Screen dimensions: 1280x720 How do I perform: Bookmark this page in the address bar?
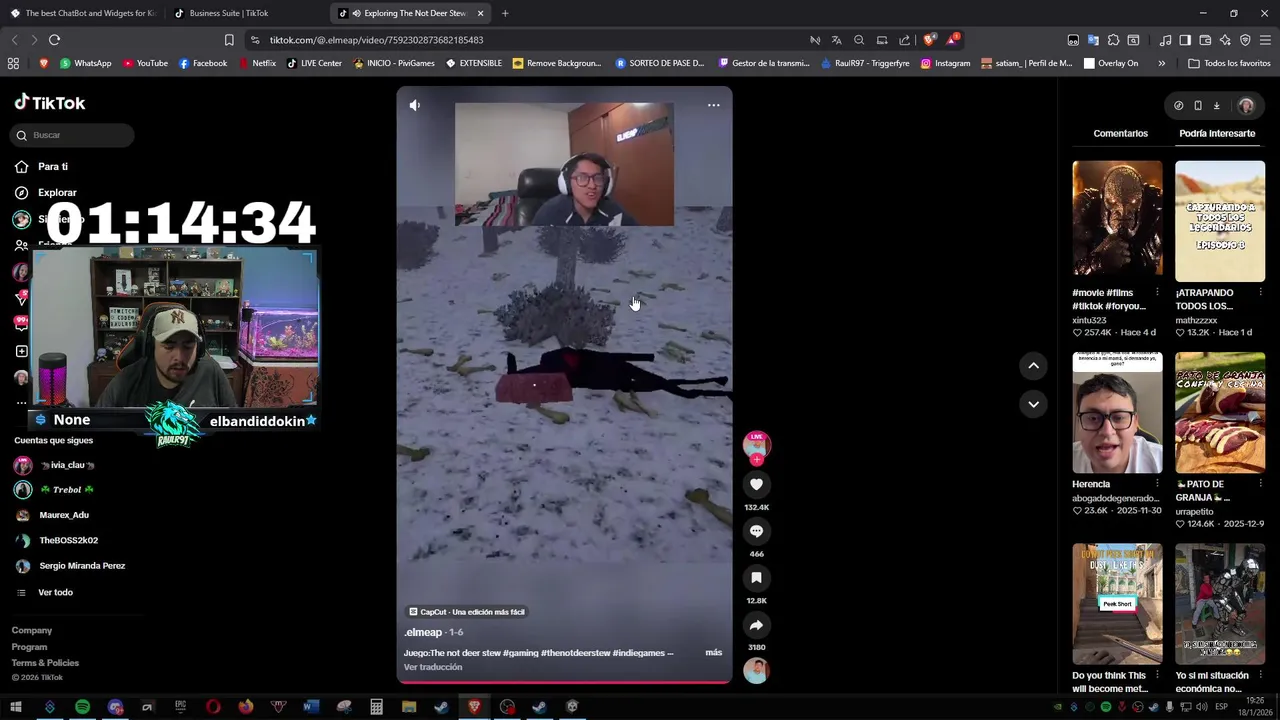(229, 40)
